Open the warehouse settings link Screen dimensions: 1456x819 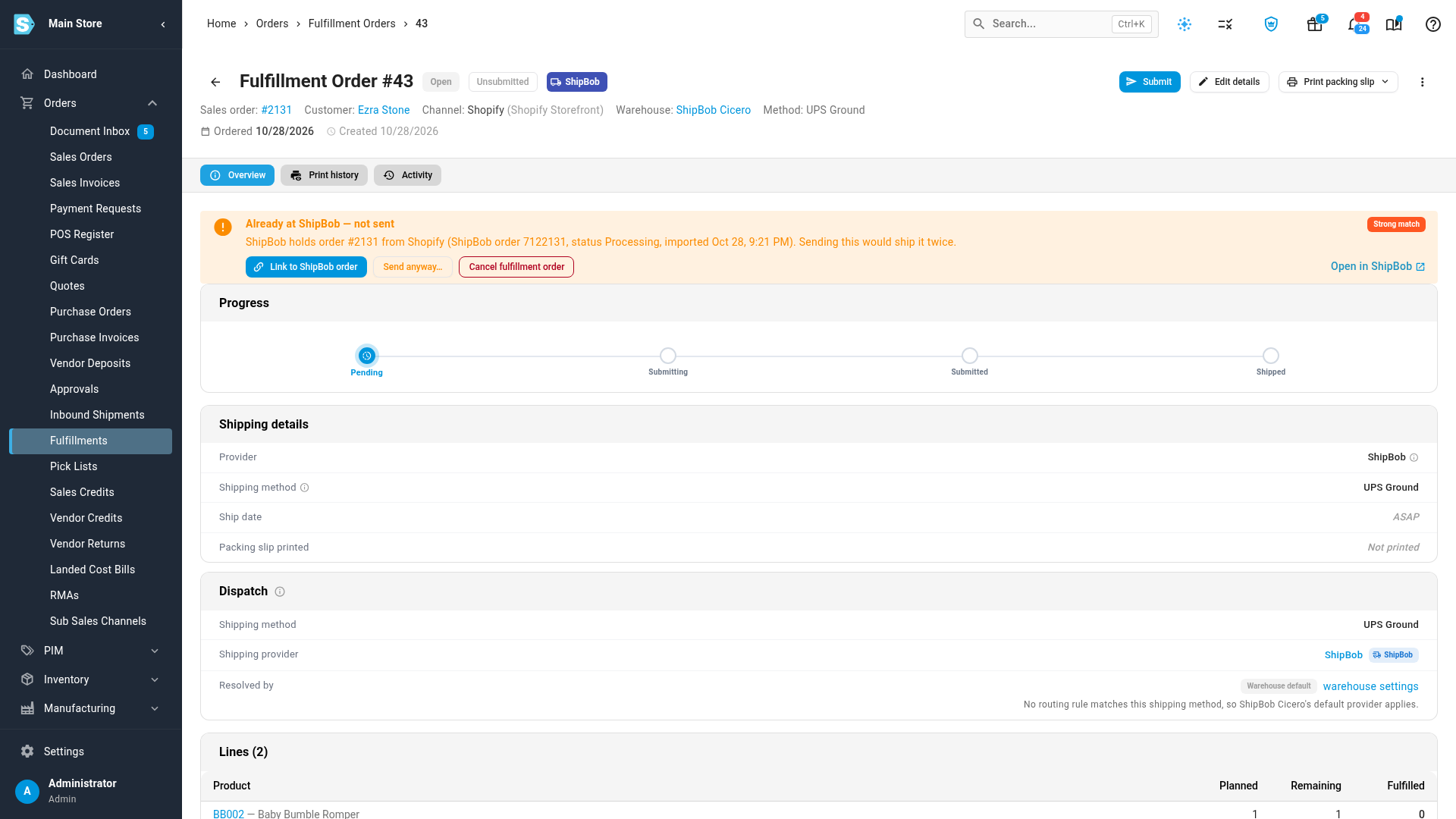pos(1371,686)
